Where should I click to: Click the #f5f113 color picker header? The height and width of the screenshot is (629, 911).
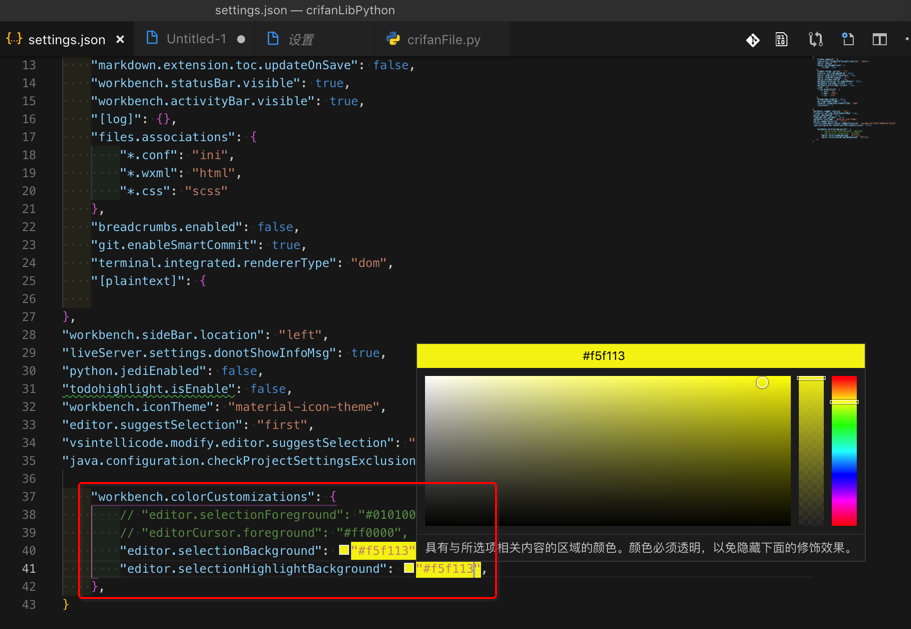pos(640,355)
